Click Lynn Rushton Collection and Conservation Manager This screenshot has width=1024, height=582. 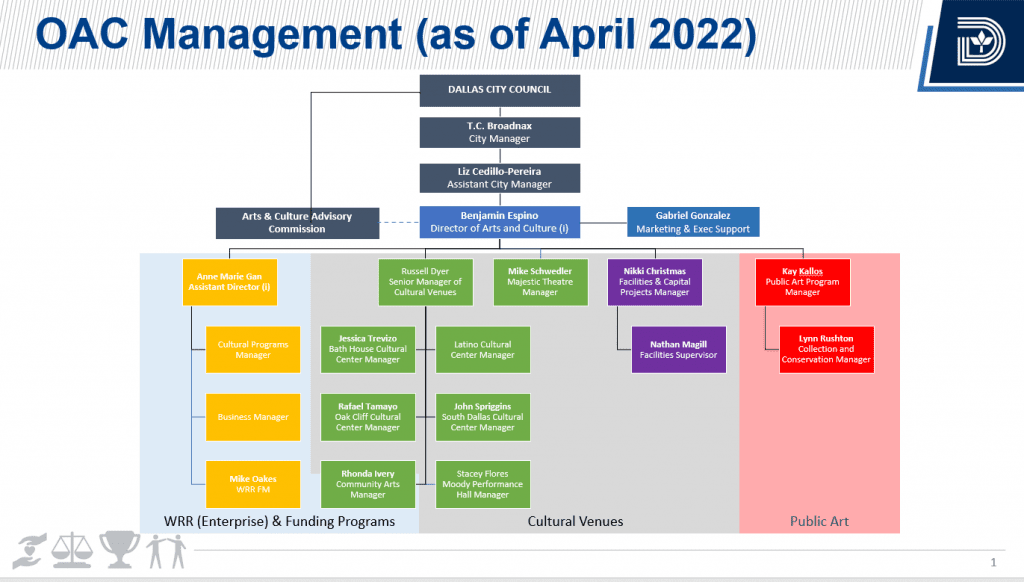pyautogui.click(x=826, y=349)
